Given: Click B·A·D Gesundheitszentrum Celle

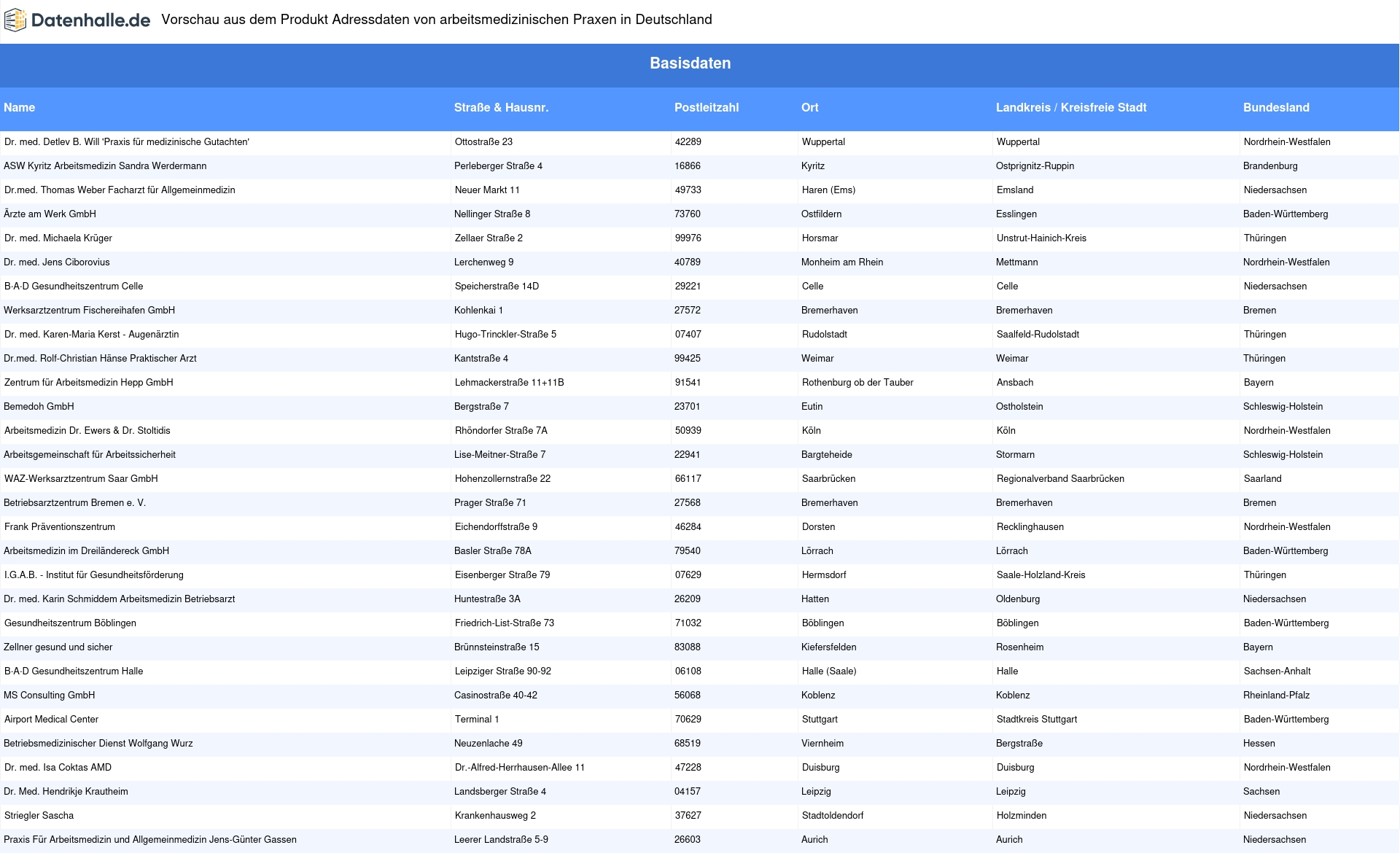Looking at the screenshot, I should pos(74,287).
